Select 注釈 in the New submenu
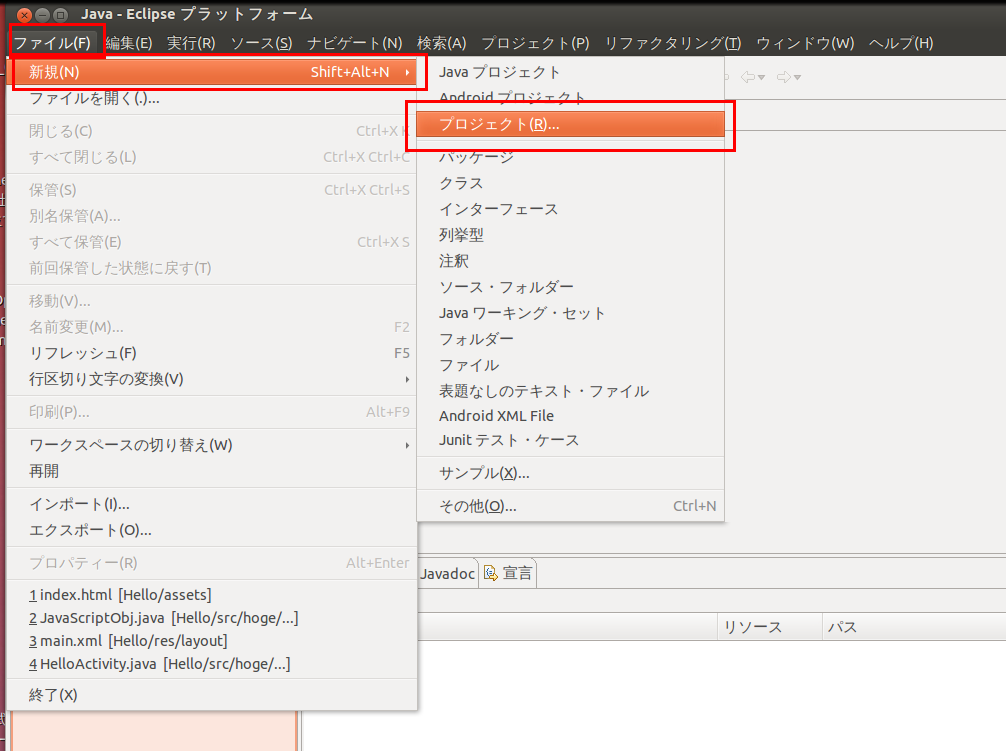 570,261
